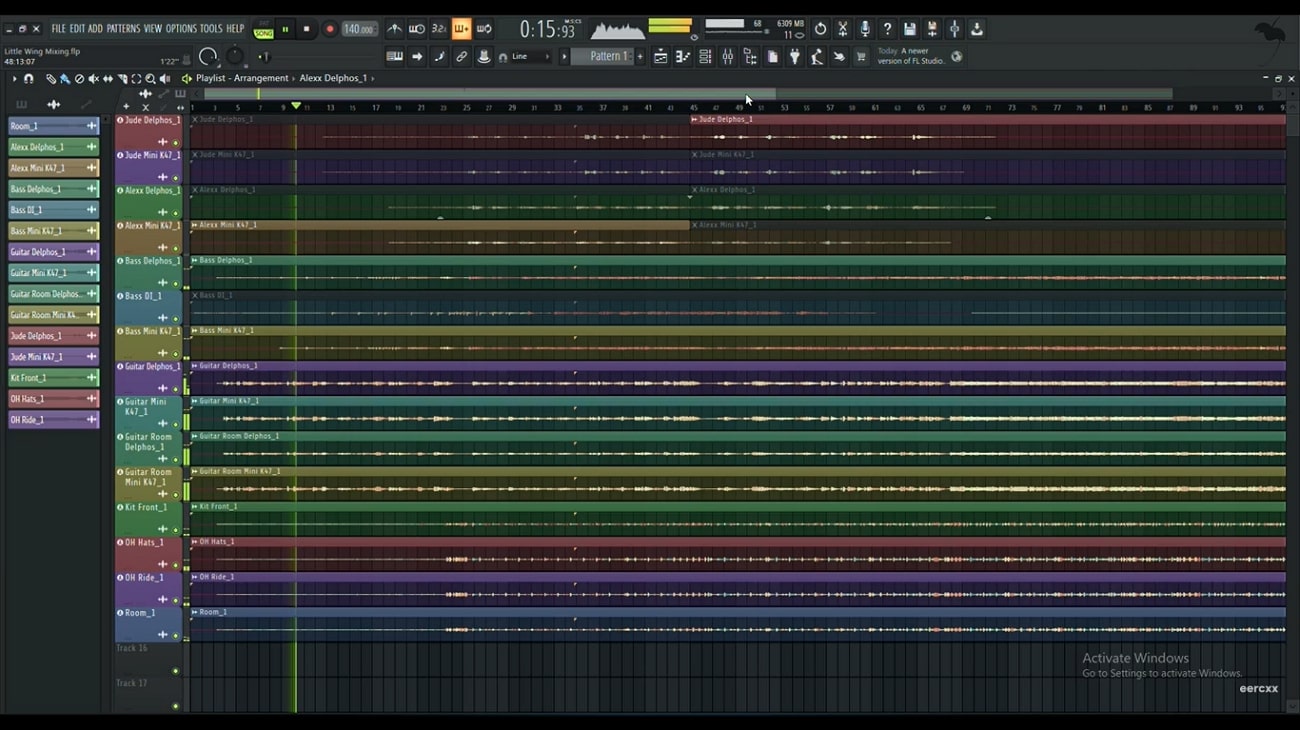The width and height of the screenshot is (1300, 730).
Task: Mute the Jude Delphos_1 track
Action: 176,143
